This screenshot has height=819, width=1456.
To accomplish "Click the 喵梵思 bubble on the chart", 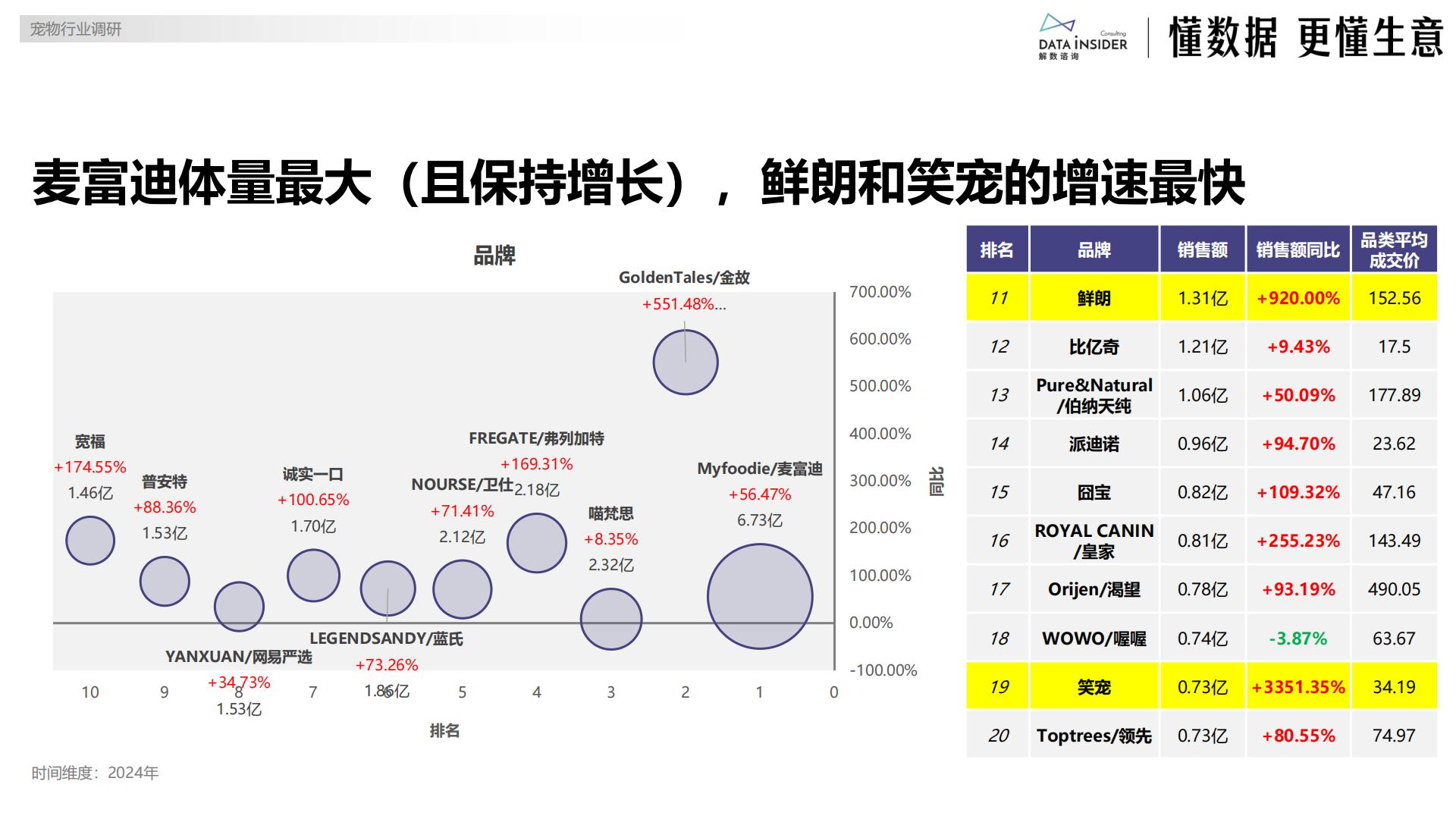I will (x=610, y=620).
